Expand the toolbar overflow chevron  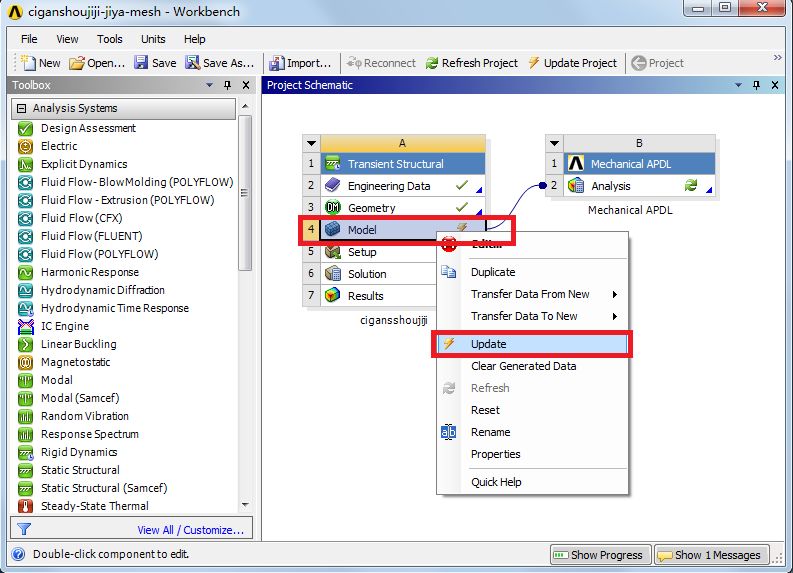(x=777, y=58)
